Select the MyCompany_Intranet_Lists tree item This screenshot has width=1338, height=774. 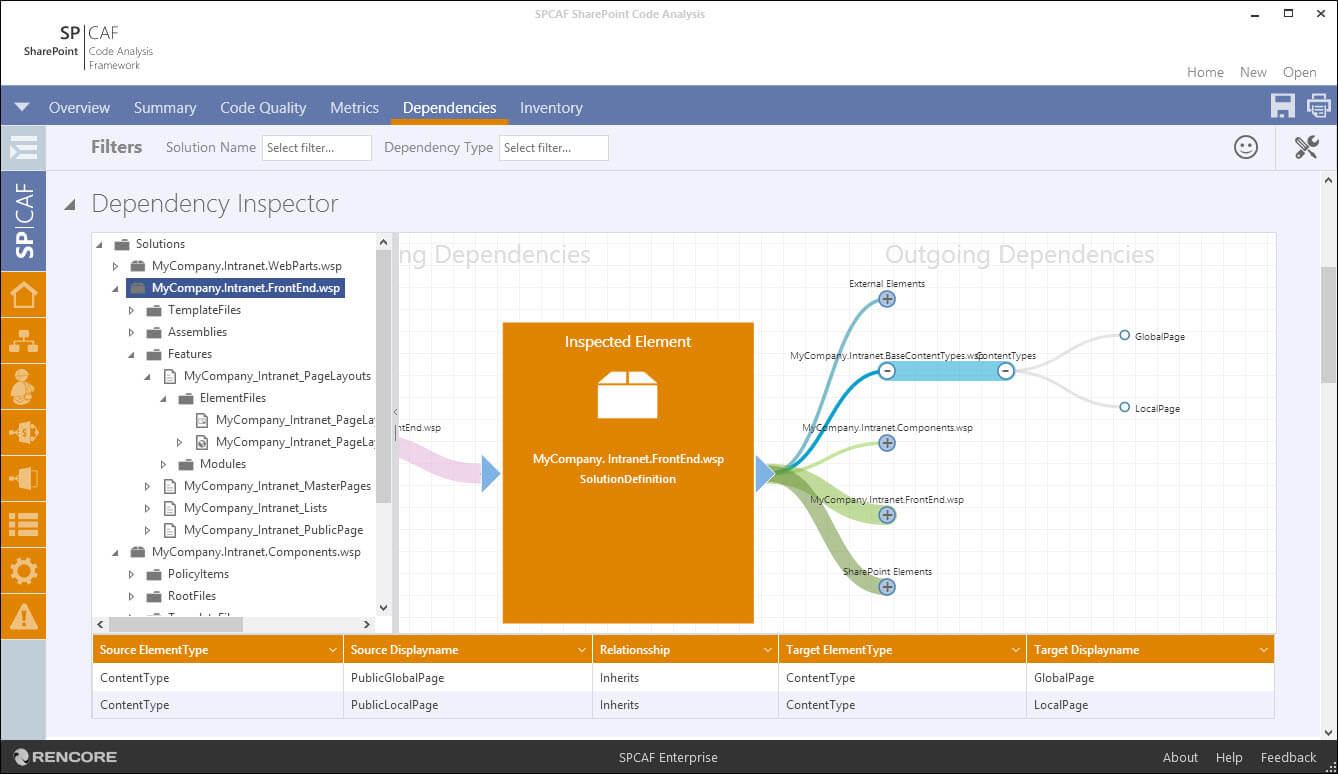pyautogui.click(x=255, y=508)
